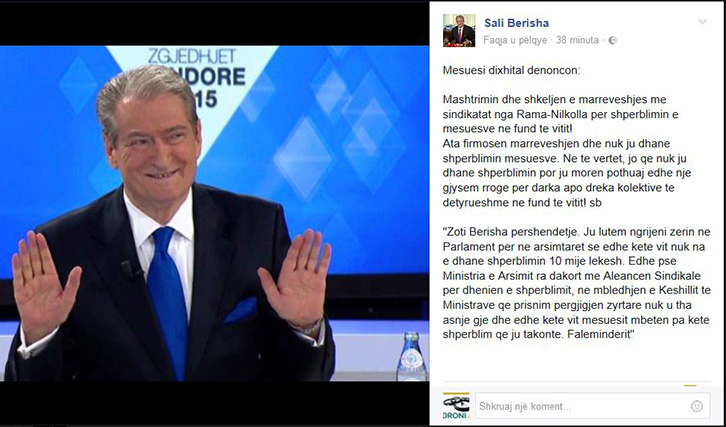Open the "38 minuta" timestamp link
This screenshot has height=427, width=726.
[577, 40]
